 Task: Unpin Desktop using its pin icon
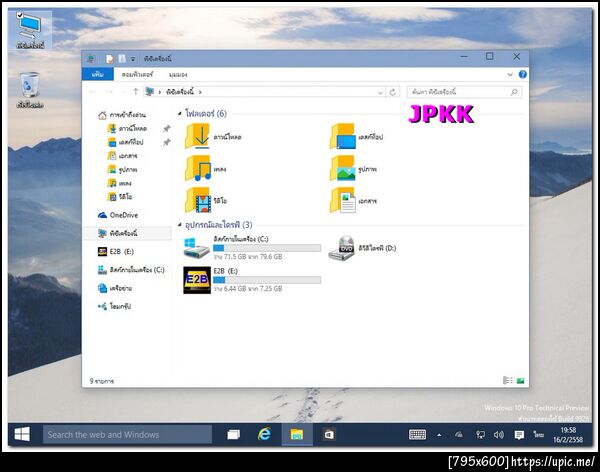point(166,142)
